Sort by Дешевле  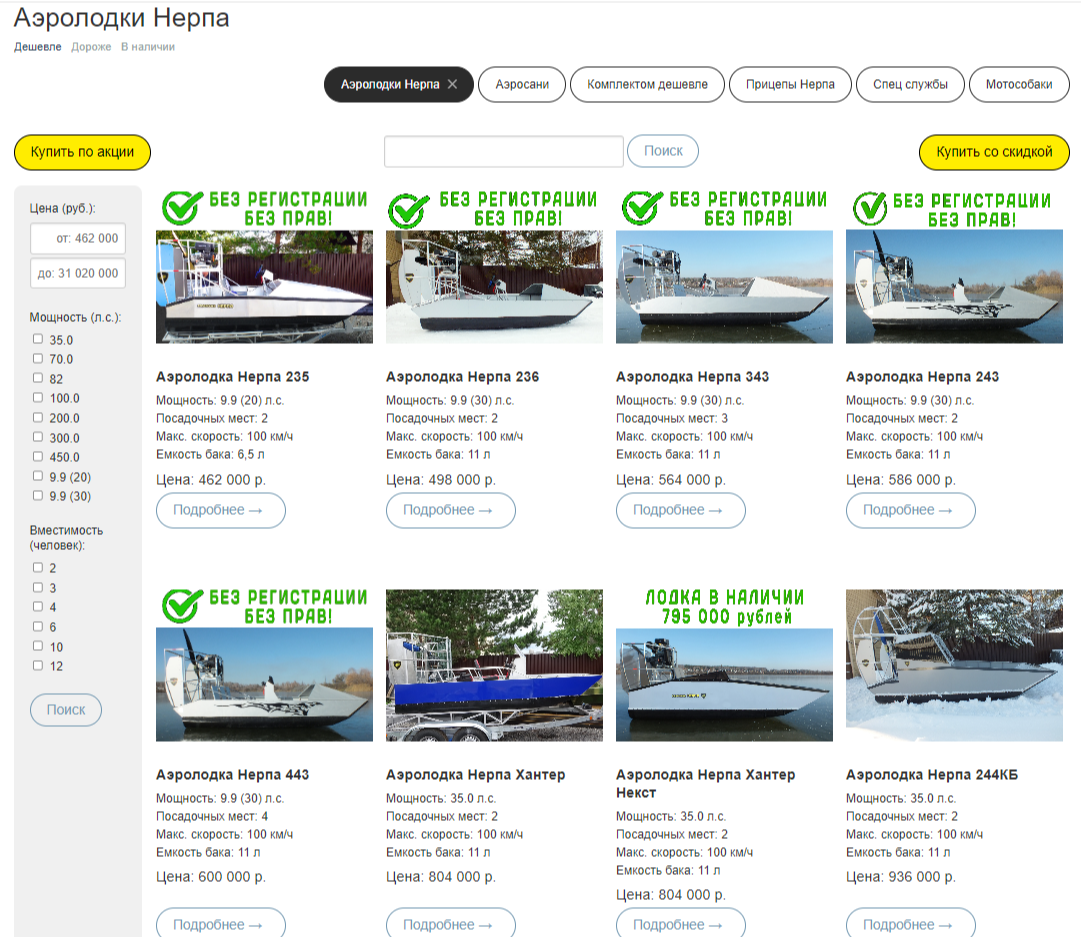point(38,47)
